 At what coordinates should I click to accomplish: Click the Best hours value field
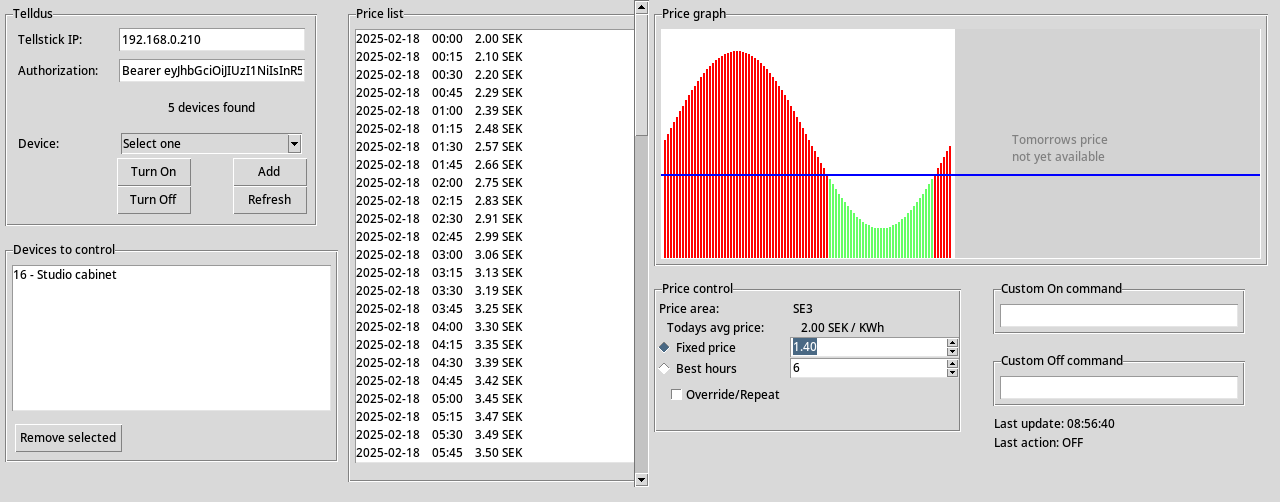tap(868, 368)
